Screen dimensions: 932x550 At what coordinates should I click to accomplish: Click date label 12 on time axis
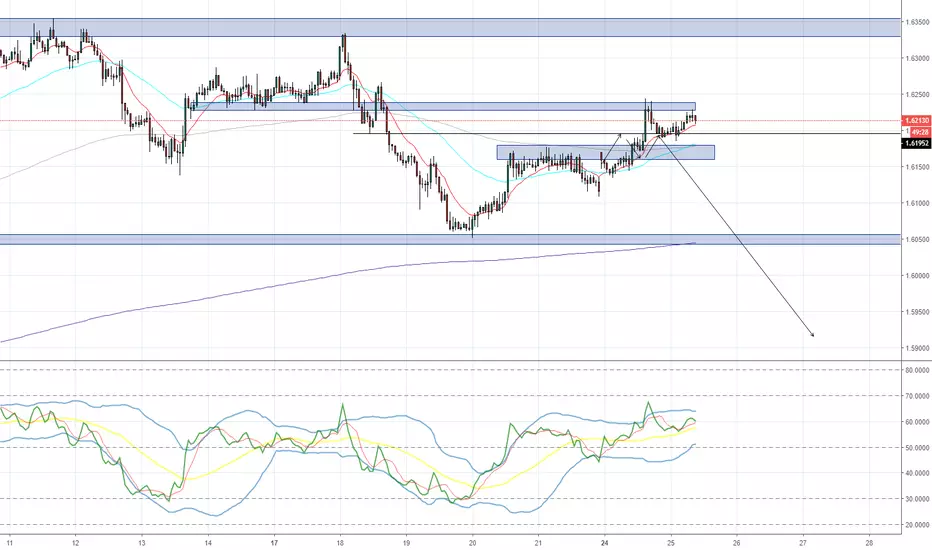tap(75, 543)
